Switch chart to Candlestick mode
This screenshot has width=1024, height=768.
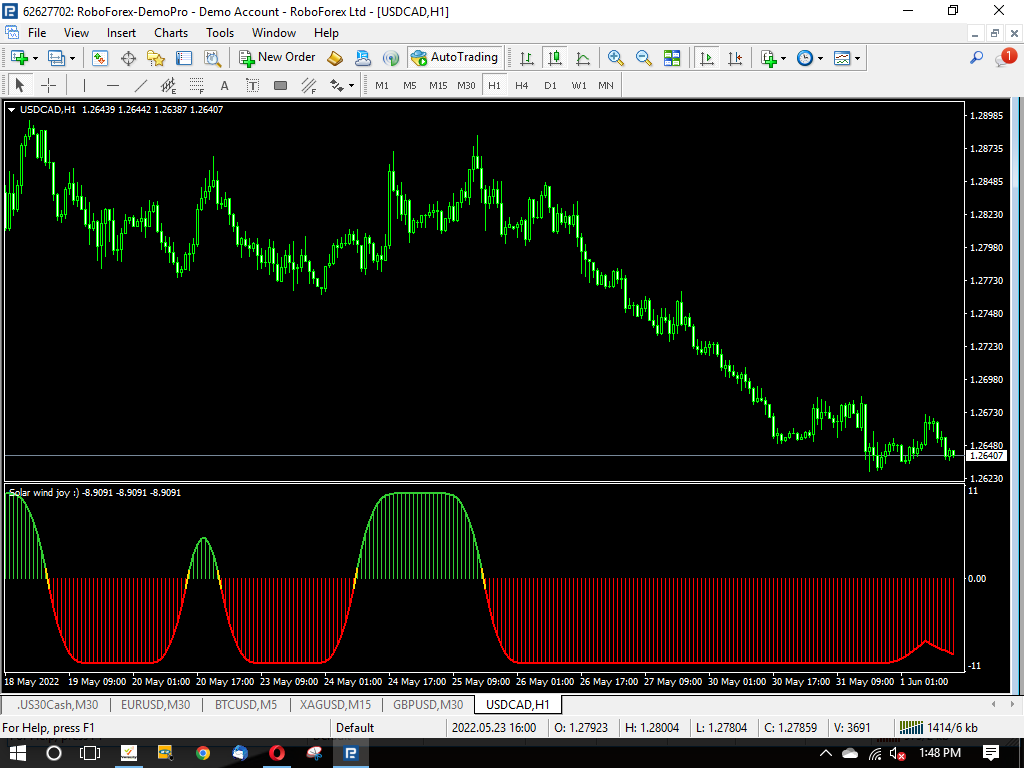click(555, 57)
